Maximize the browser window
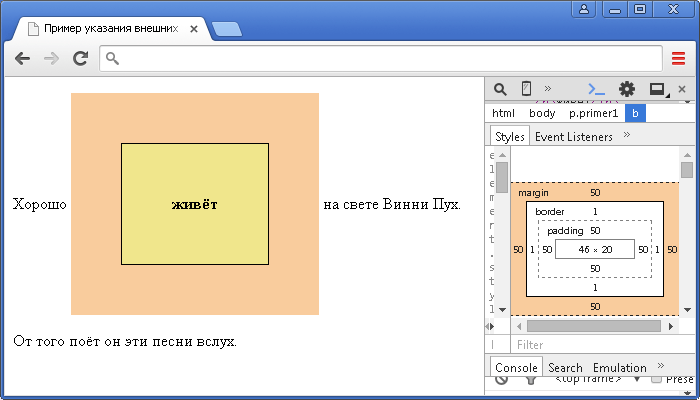 coord(640,9)
